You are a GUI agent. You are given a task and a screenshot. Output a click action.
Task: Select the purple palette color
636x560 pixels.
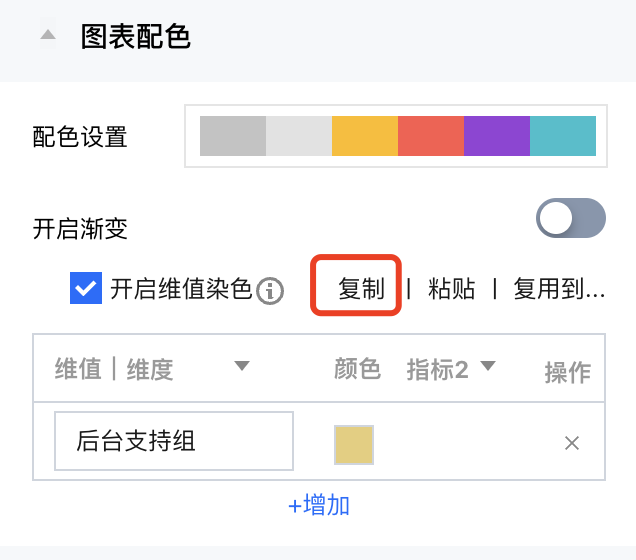497,136
